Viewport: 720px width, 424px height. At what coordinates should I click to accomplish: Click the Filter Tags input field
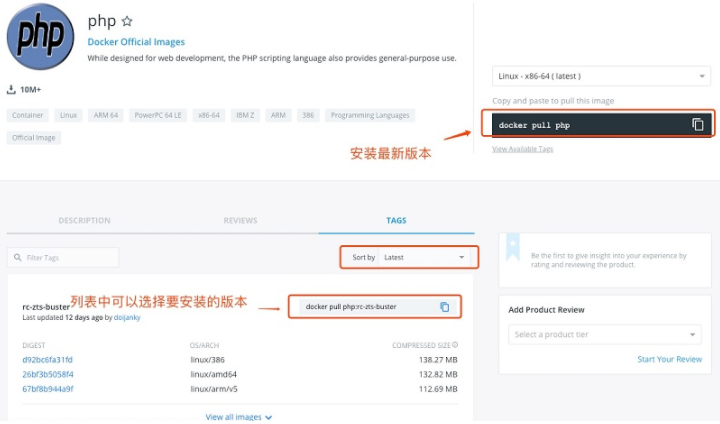(x=63, y=257)
